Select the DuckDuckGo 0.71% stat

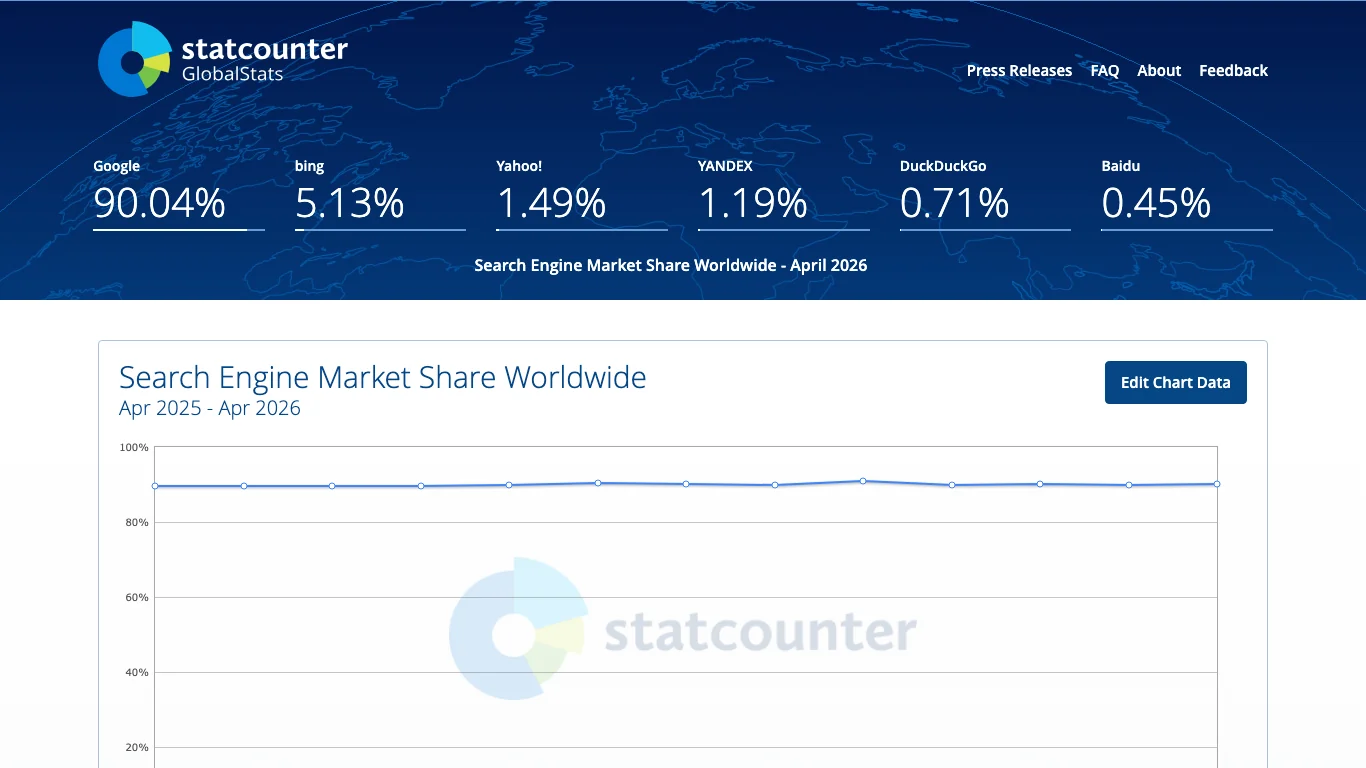coord(985,194)
